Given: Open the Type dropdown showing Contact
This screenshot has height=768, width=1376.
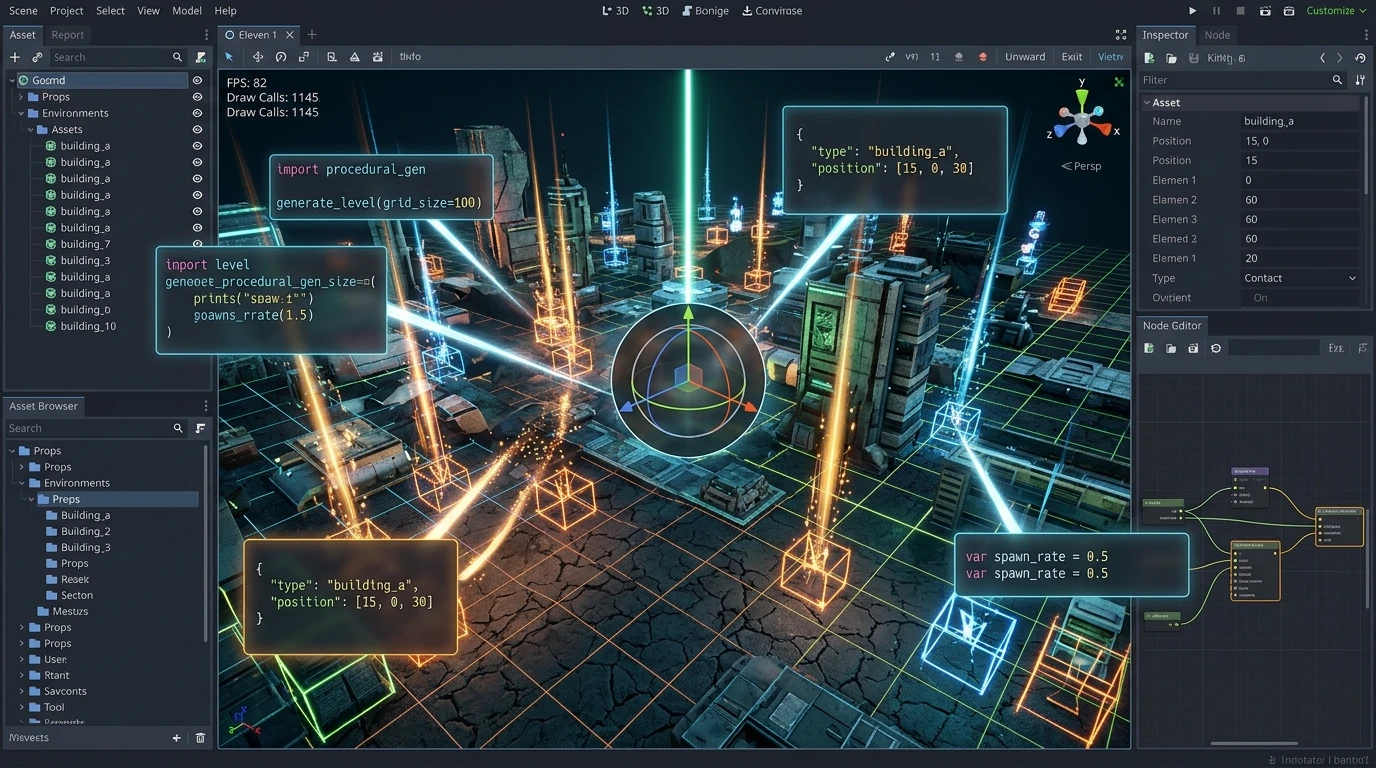Looking at the screenshot, I should pyautogui.click(x=1299, y=278).
